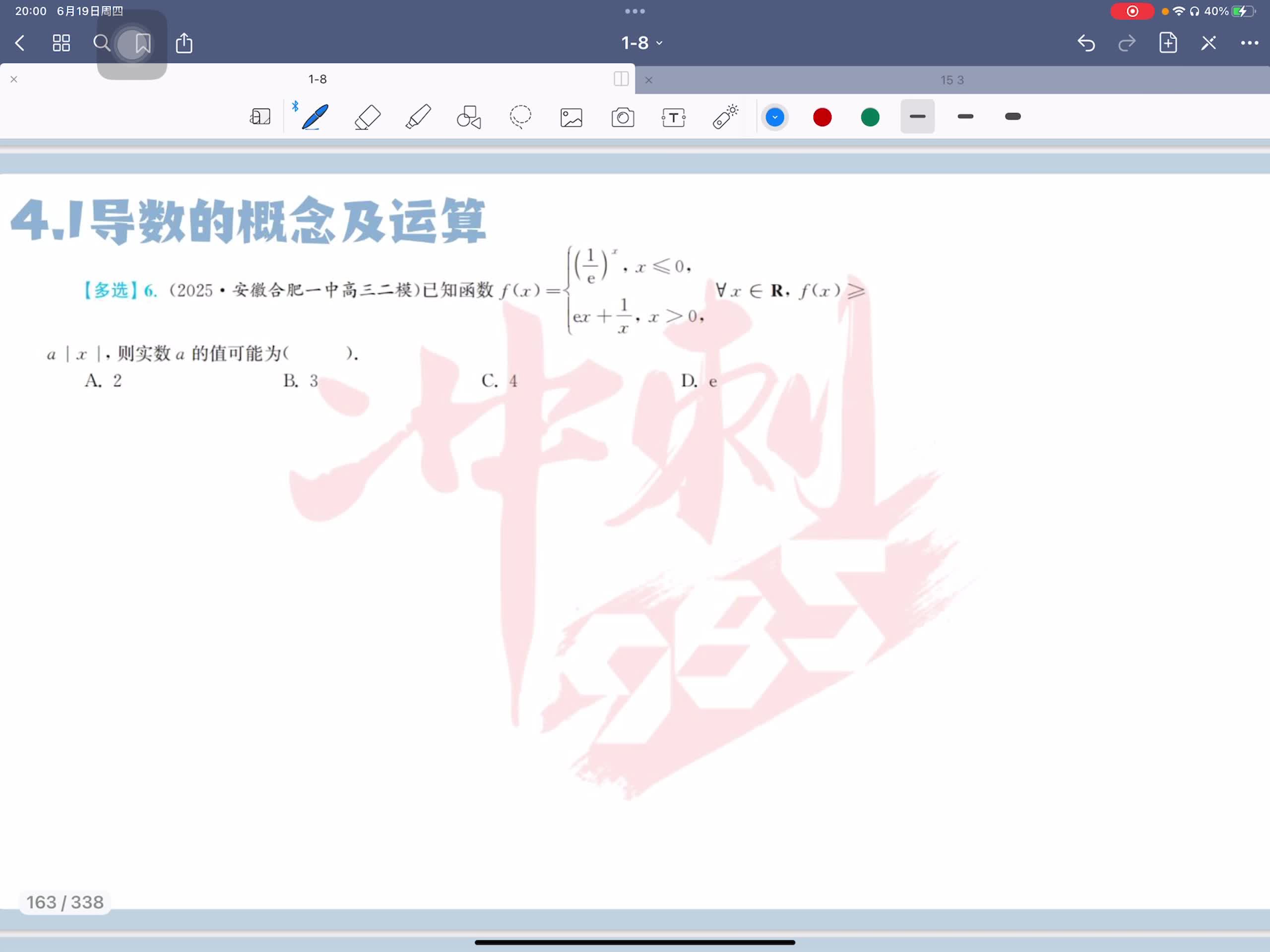Select the Eraser tool

pos(368,117)
